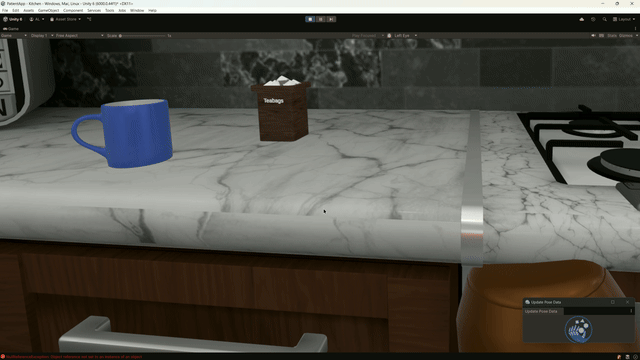The width and height of the screenshot is (640, 360).
Task: Click the Scale slider in the Game view
Action: coord(143,36)
